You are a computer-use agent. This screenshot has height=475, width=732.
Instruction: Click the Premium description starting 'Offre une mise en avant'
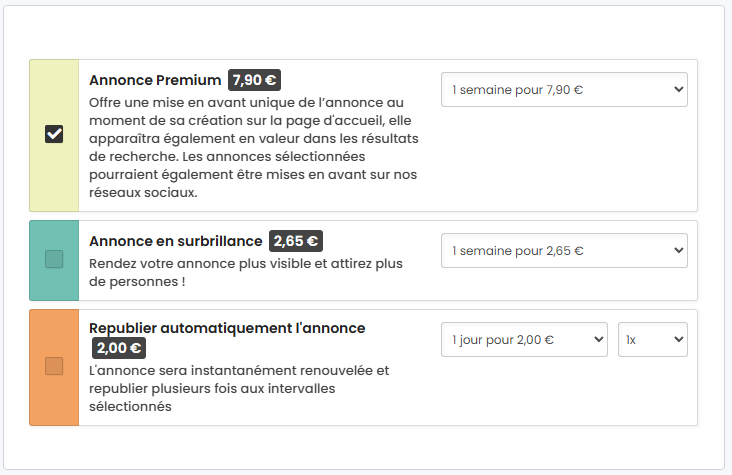coord(253,147)
